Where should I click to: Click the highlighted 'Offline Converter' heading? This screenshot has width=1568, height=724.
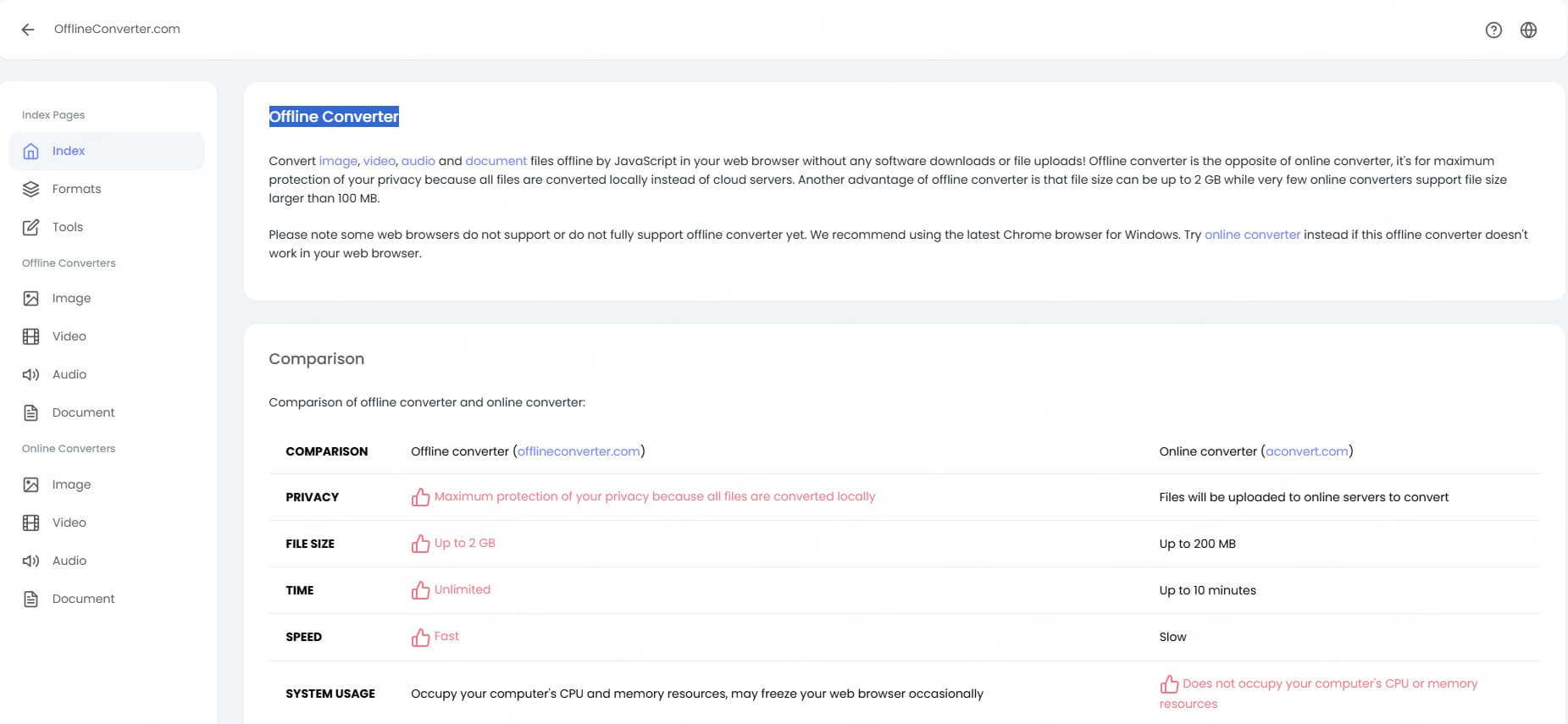(x=334, y=117)
